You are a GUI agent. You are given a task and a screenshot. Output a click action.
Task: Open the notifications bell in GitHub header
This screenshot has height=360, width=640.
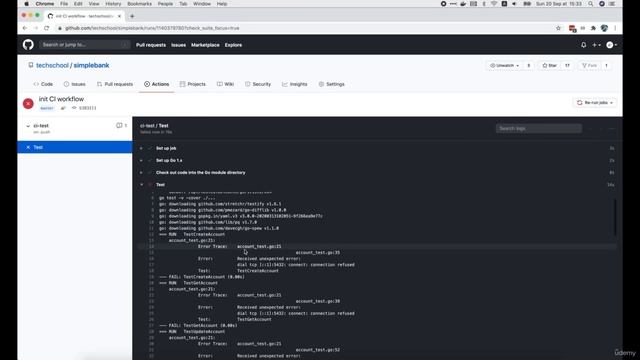[584, 45]
